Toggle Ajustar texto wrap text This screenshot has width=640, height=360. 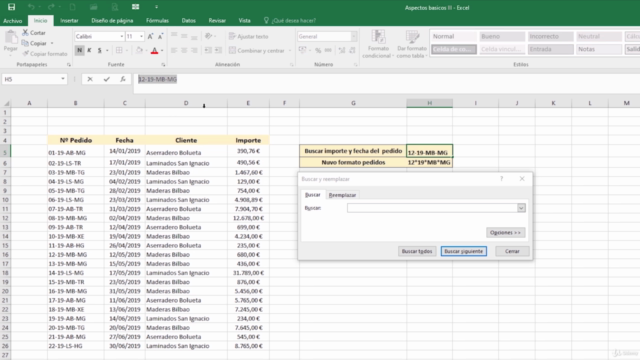[x=249, y=36]
